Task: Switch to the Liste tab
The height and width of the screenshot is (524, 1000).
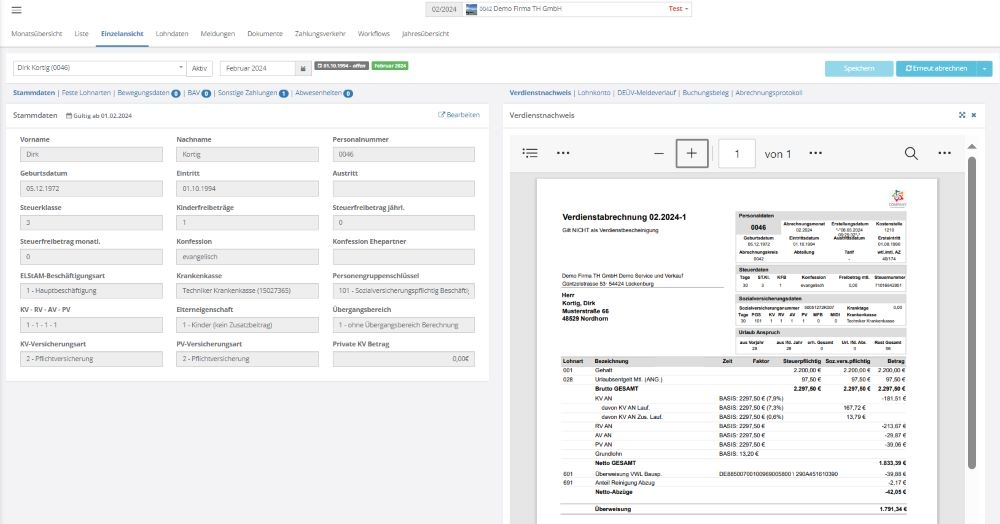Action: coord(82,34)
